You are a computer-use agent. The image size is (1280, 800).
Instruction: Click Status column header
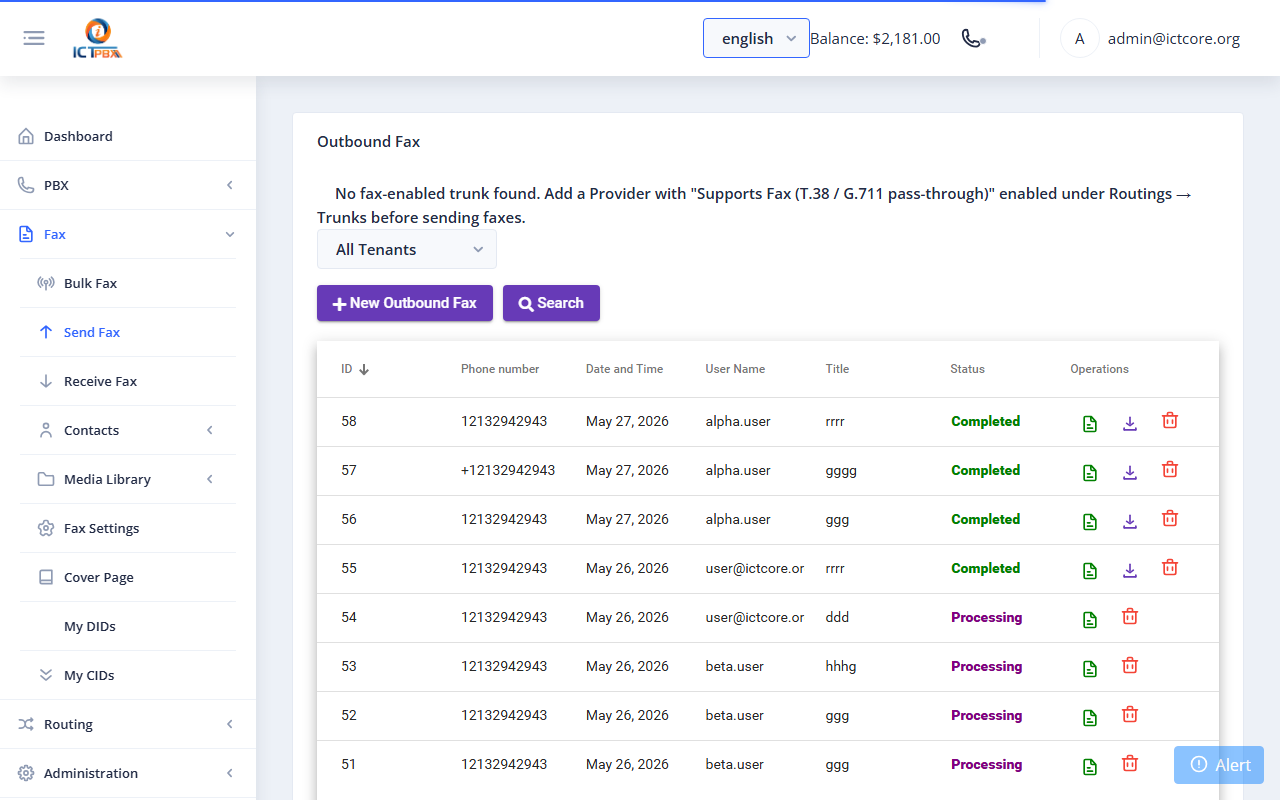click(967, 369)
